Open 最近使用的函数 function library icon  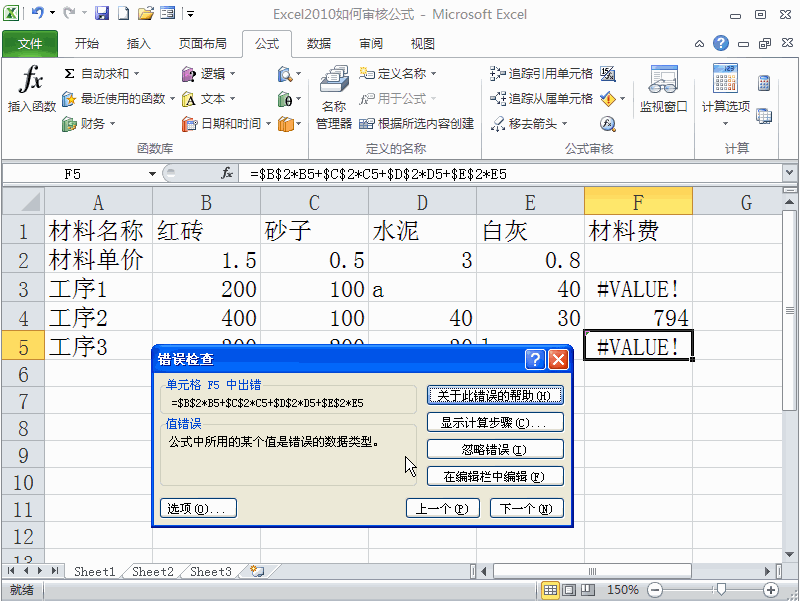pyautogui.click(x=68, y=99)
